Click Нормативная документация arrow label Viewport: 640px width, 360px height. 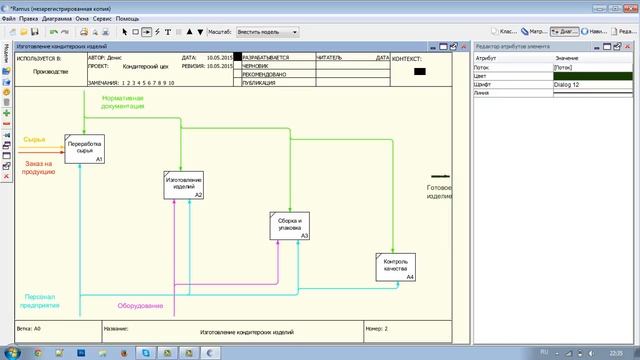click(x=122, y=102)
